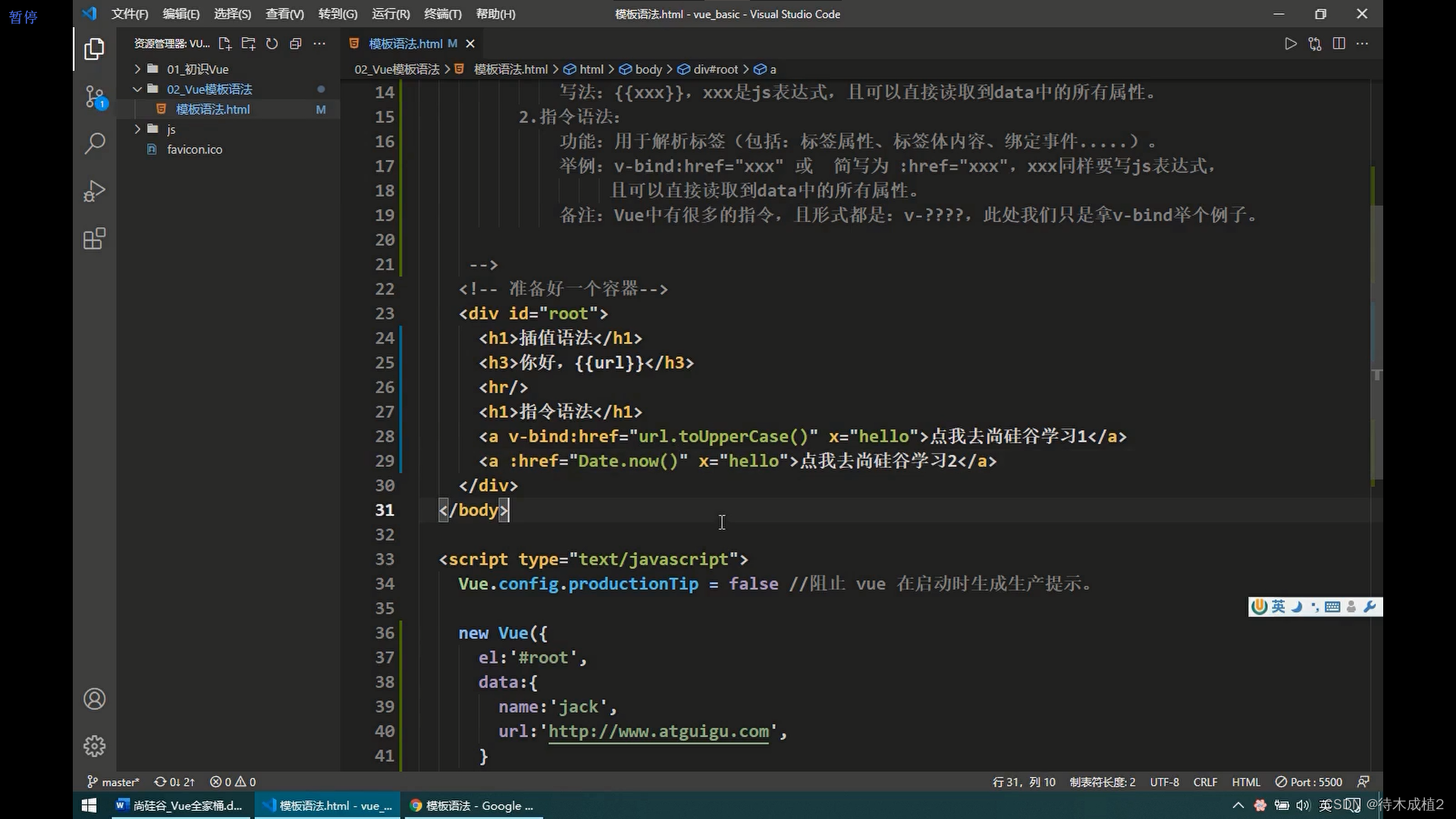Open the Source Control view
Viewport: 1456px width, 819px height.
coord(94,97)
